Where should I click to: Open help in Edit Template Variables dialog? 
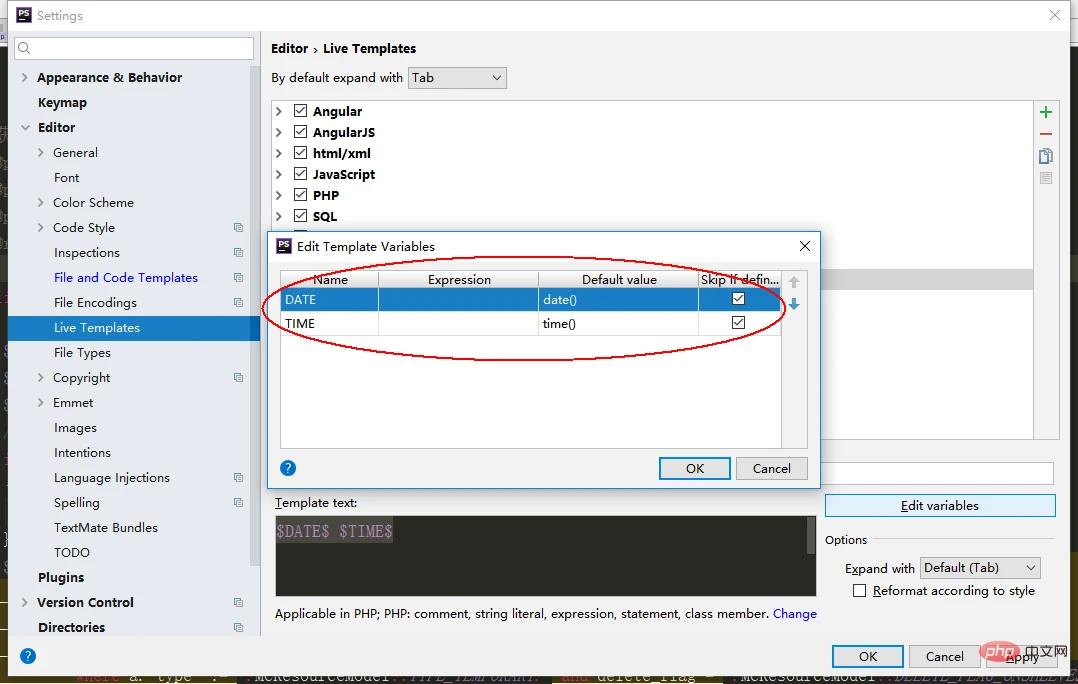[288, 468]
